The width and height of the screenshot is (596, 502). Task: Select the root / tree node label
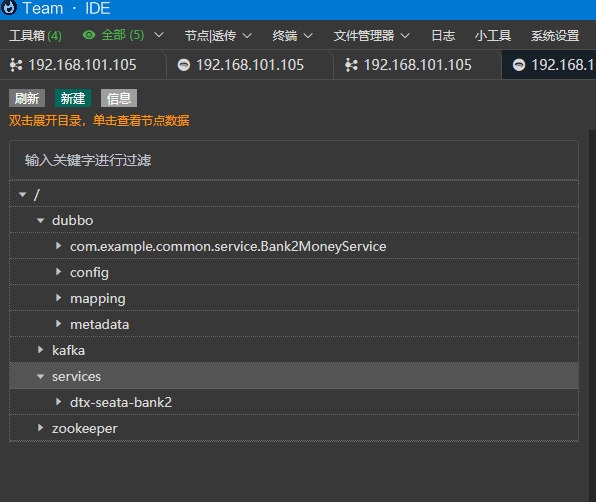click(37, 195)
